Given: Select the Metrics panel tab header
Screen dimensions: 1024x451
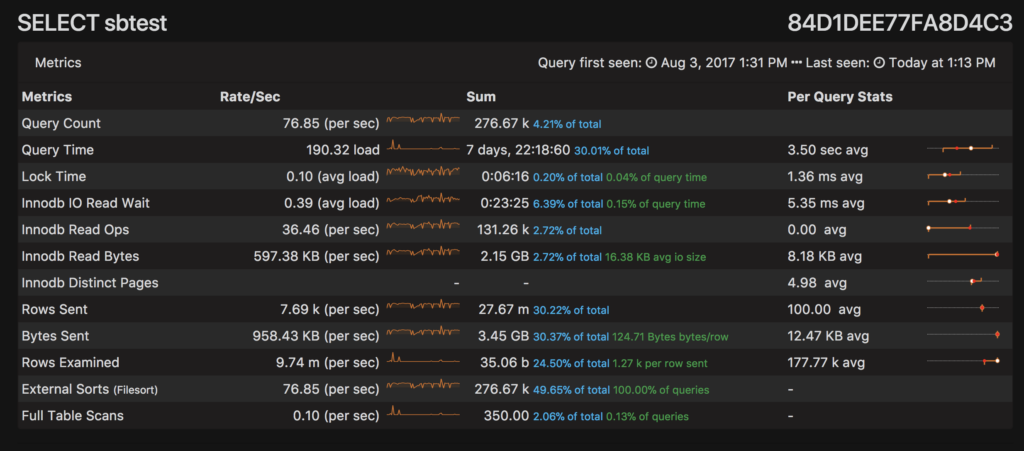Looking at the screenshot, I should [58, 63].
